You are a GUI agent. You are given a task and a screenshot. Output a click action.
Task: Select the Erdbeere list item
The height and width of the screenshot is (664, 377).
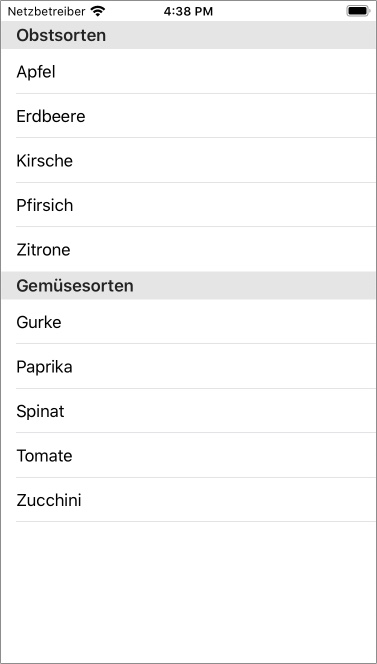(x=188, y=116)
